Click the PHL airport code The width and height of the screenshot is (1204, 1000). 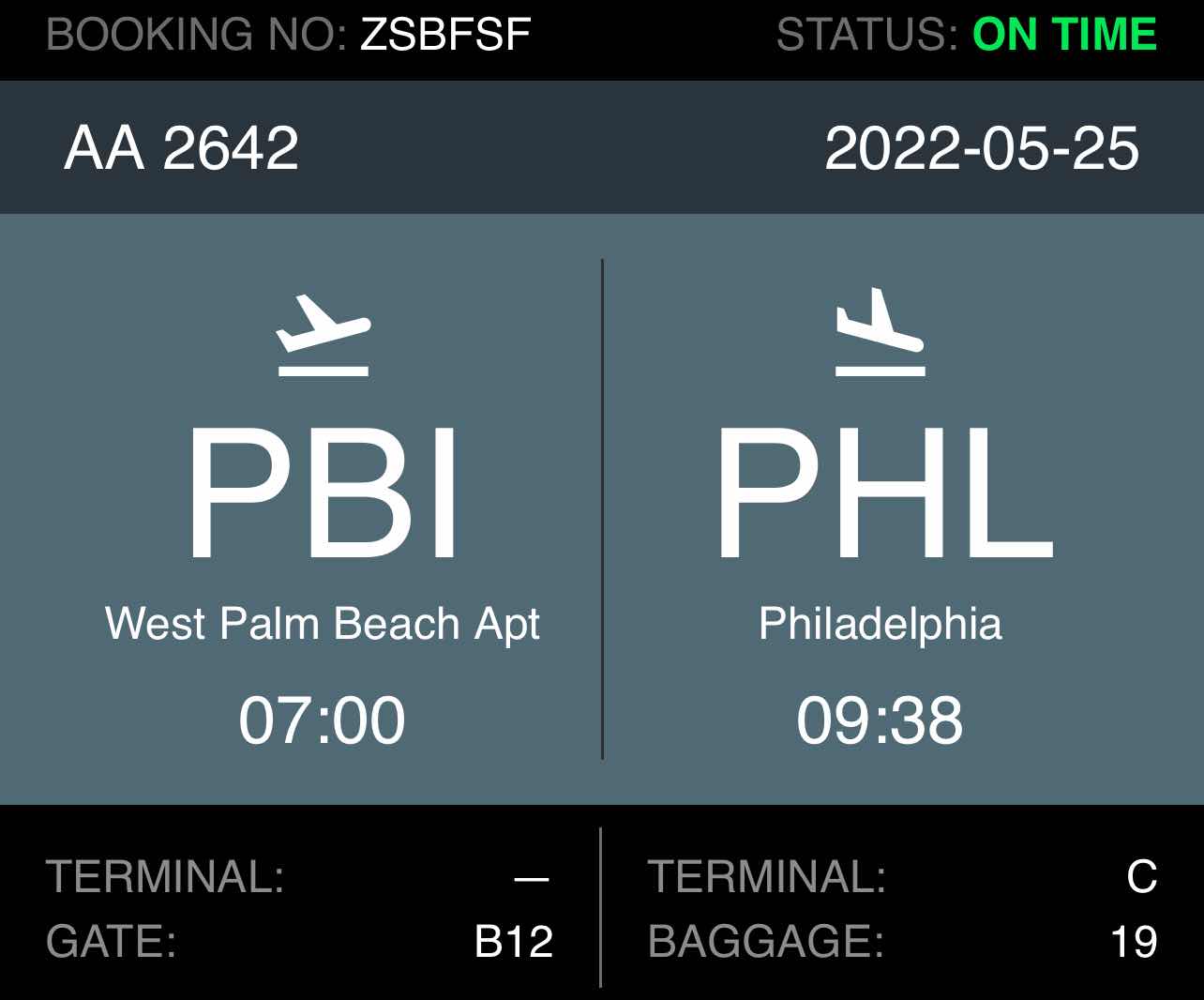click(884, 493)
